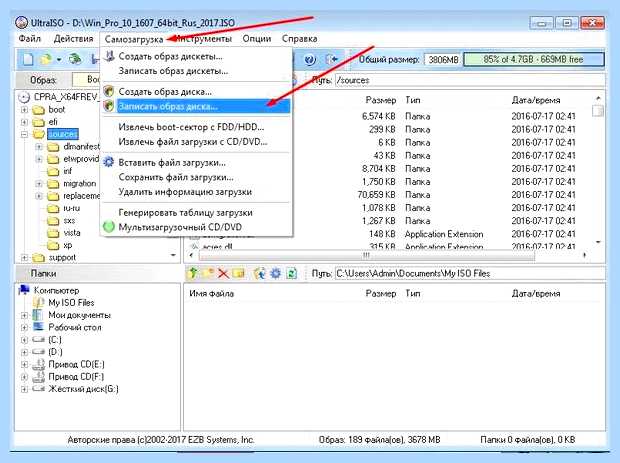The image size is (620, 463).
Task: Click the New file icon in the toolbar
Action: (28, 60)
